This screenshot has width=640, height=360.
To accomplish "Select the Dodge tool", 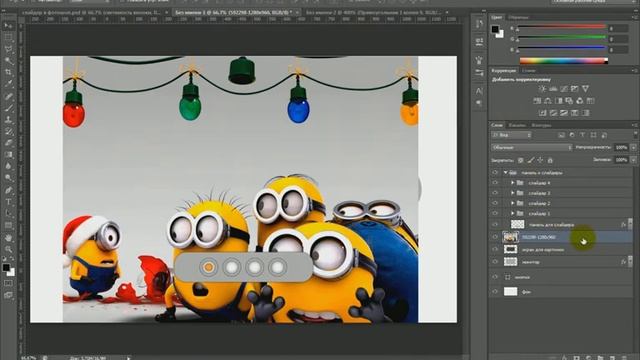I will (x=8, y=178).
